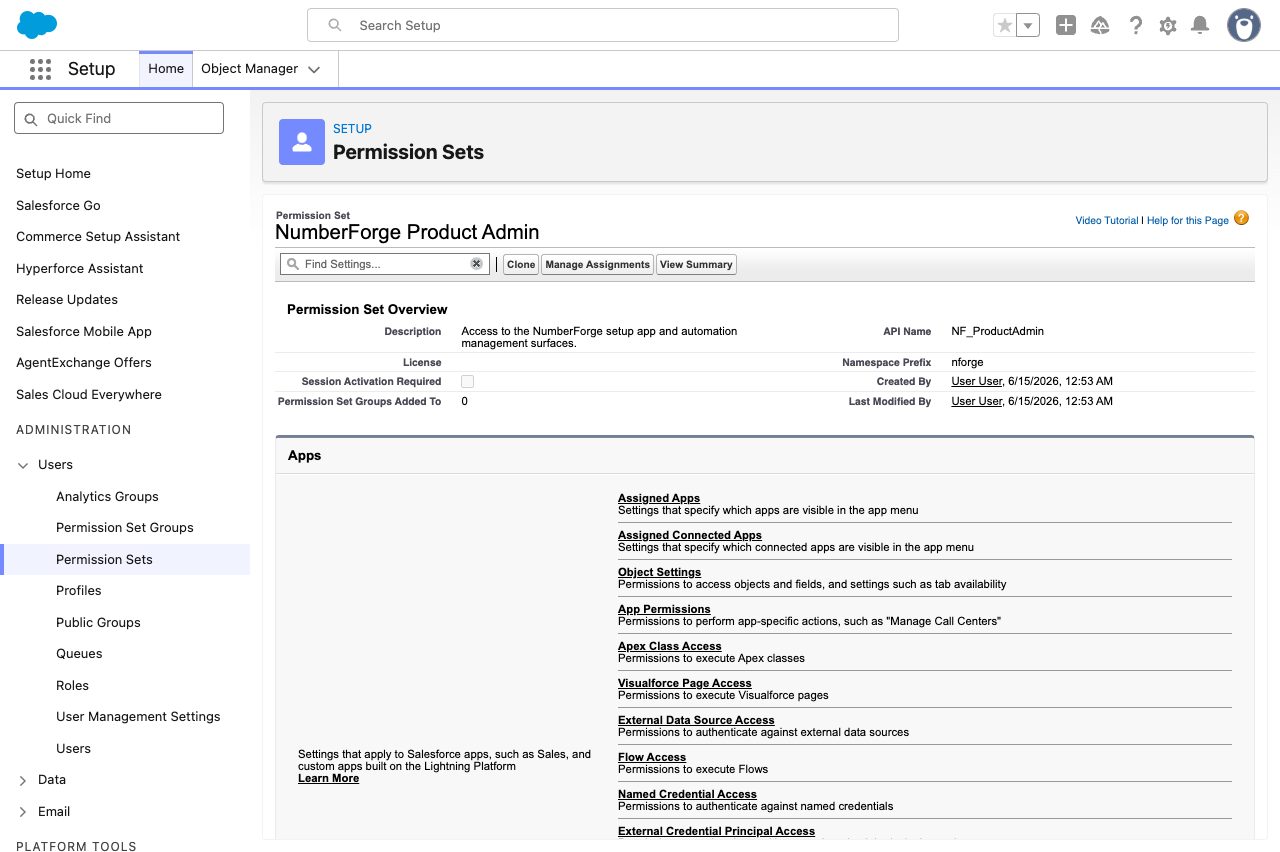Open the Setup gear menu
The width and height of the screenshot is (1280, 852).
pyautogui.click(x=1168, y=26)
